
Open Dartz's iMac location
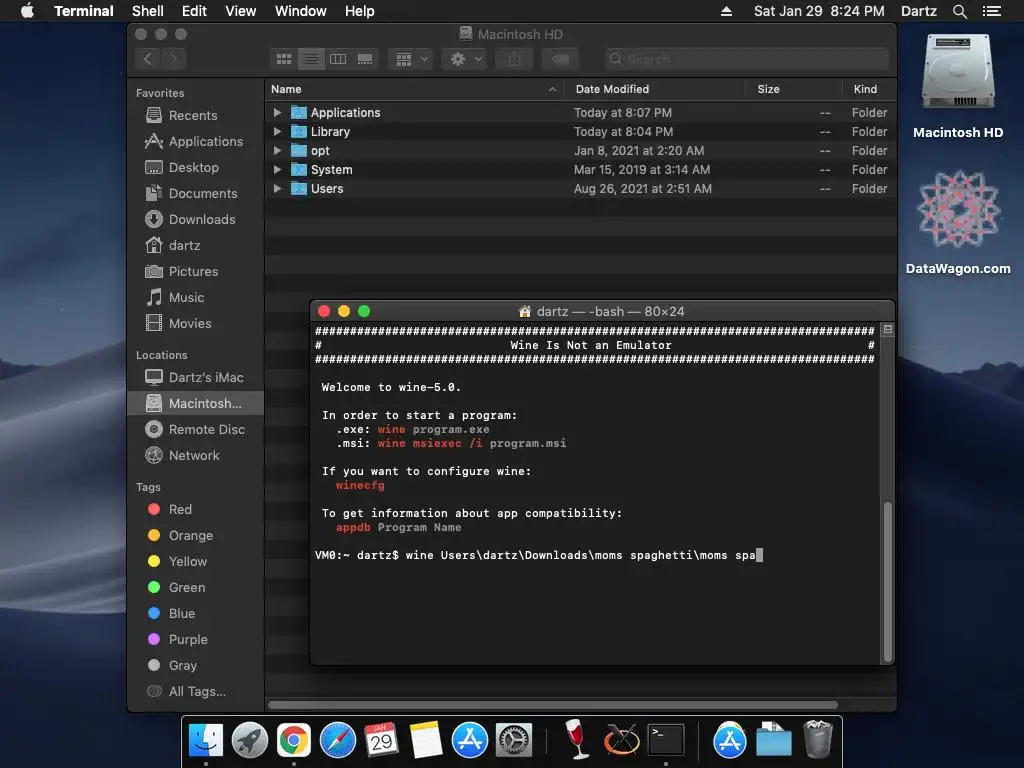pos(195,377)
